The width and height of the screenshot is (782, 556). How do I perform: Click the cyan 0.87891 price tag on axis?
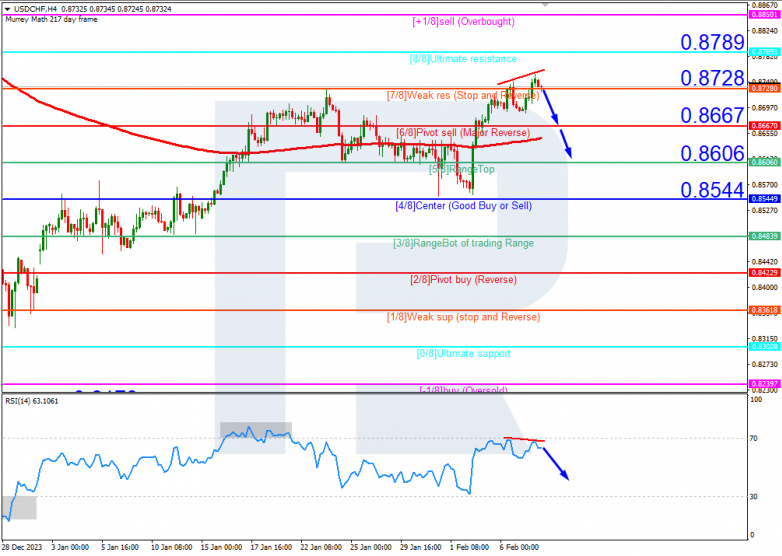764,52
